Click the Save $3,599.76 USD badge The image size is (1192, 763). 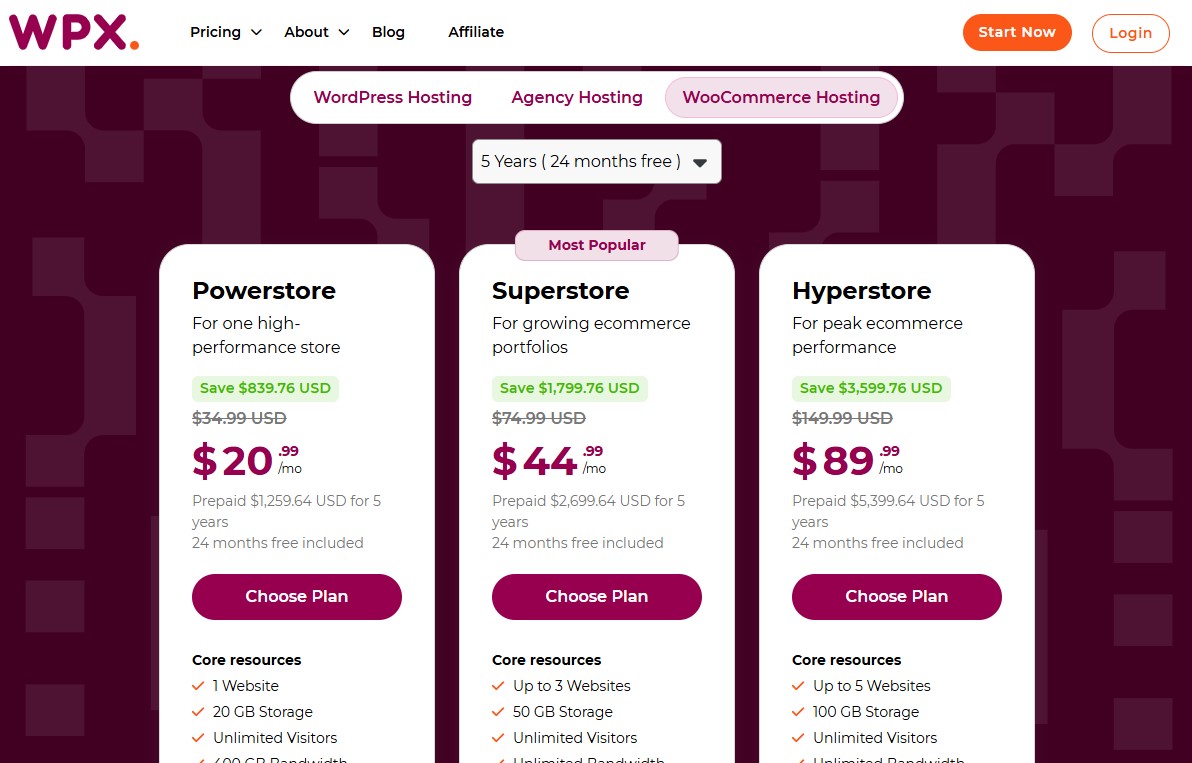[x=871, y=388]
